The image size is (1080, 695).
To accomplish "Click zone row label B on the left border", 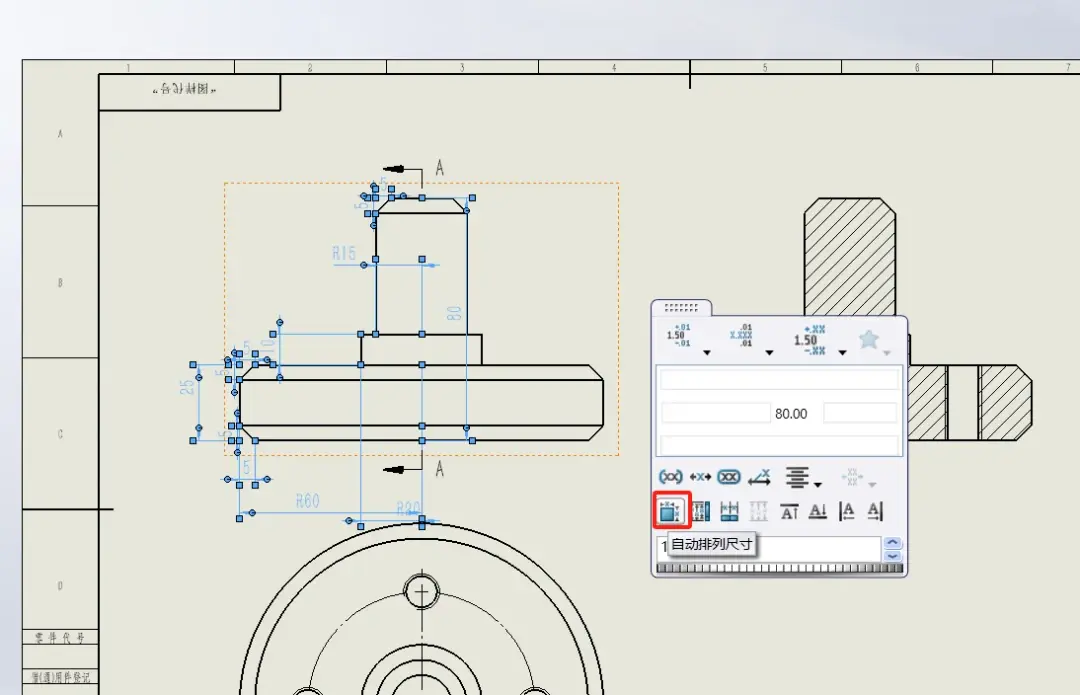I will (60, 282).
